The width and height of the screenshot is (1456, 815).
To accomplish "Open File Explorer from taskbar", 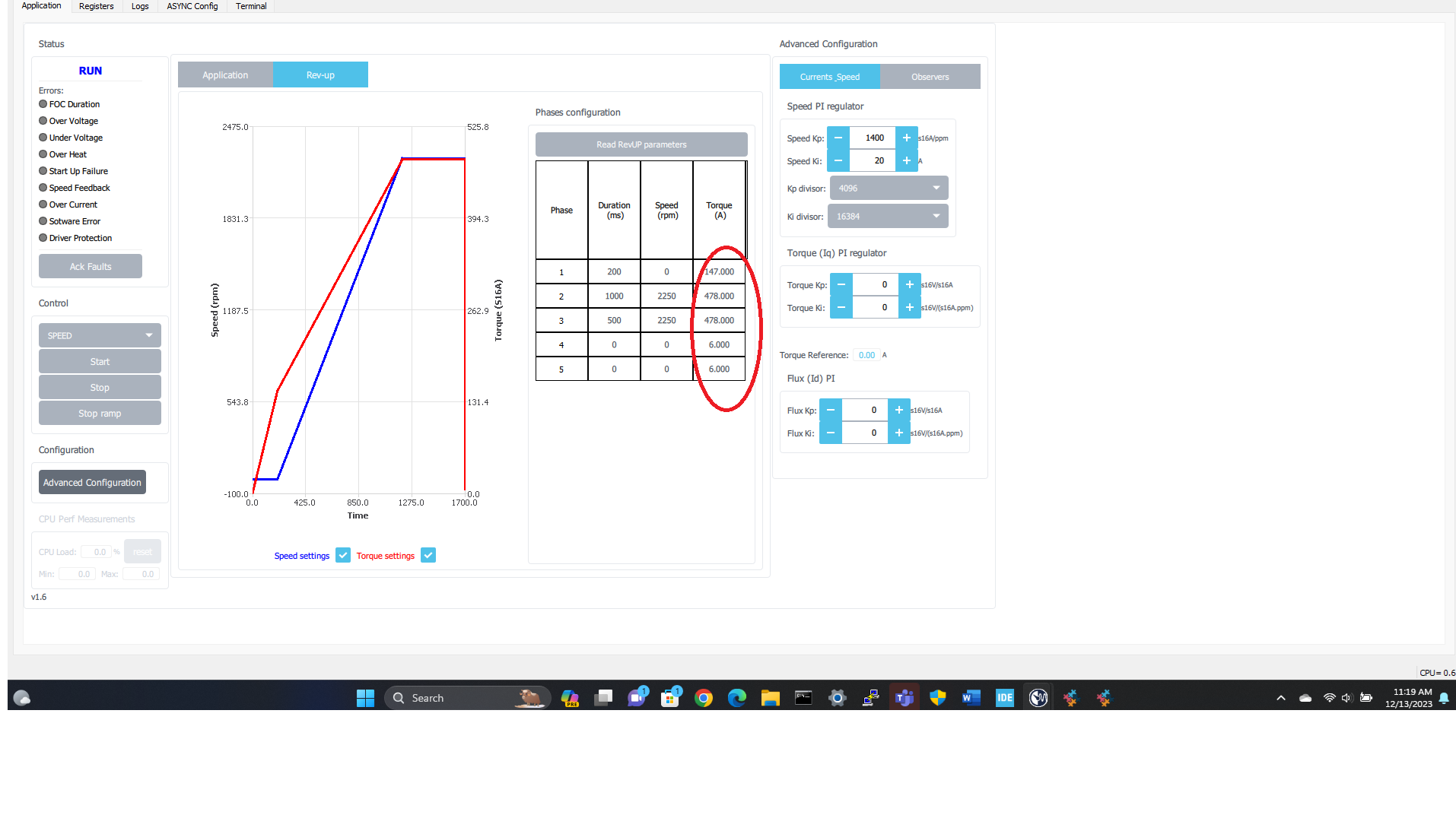I will point(771,698).
